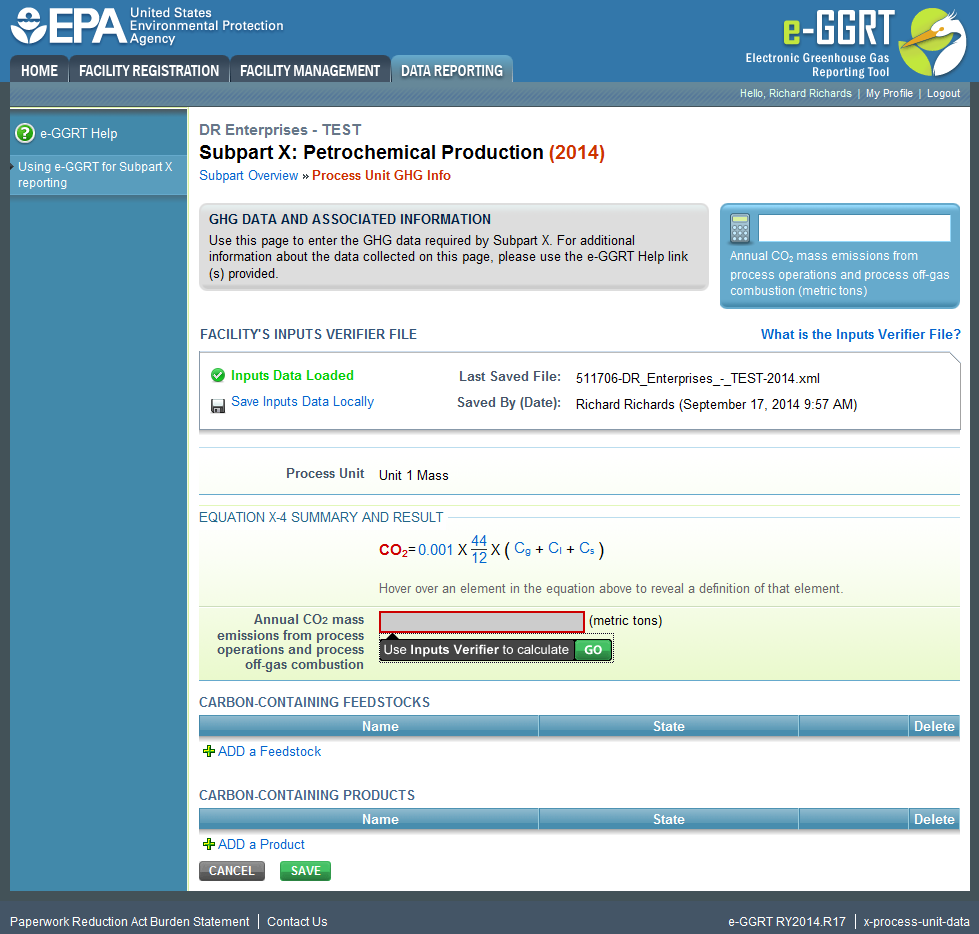Open the HOME tab

[39, 71]
